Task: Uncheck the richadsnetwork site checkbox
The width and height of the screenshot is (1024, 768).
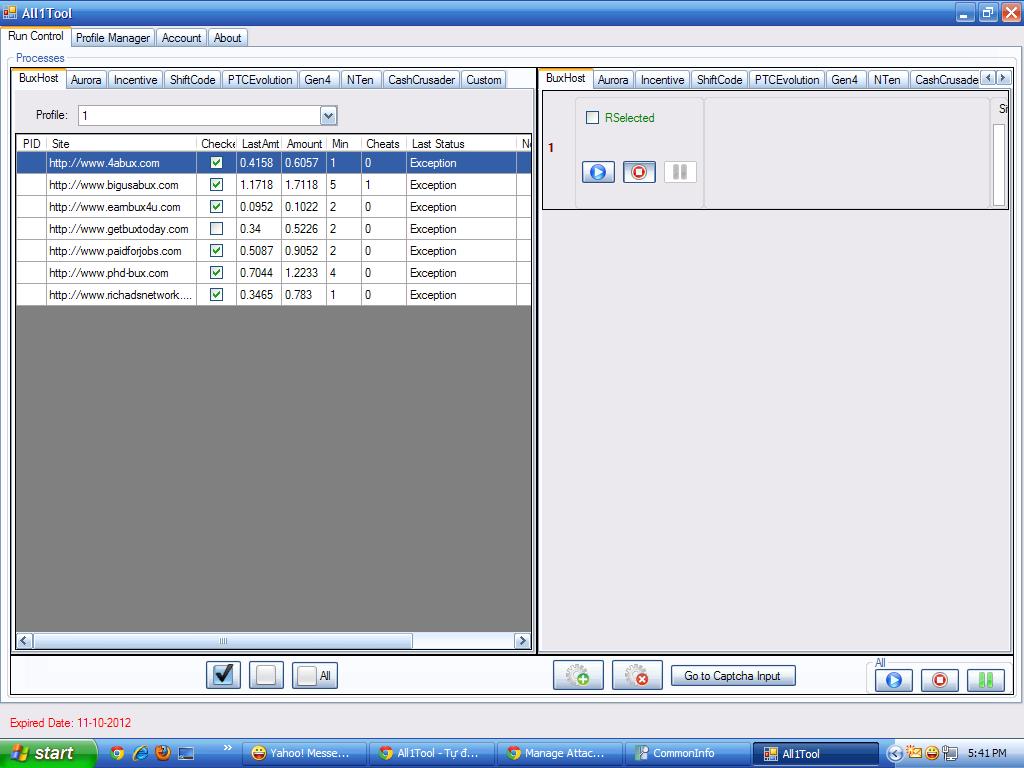Action: [216, 295]
